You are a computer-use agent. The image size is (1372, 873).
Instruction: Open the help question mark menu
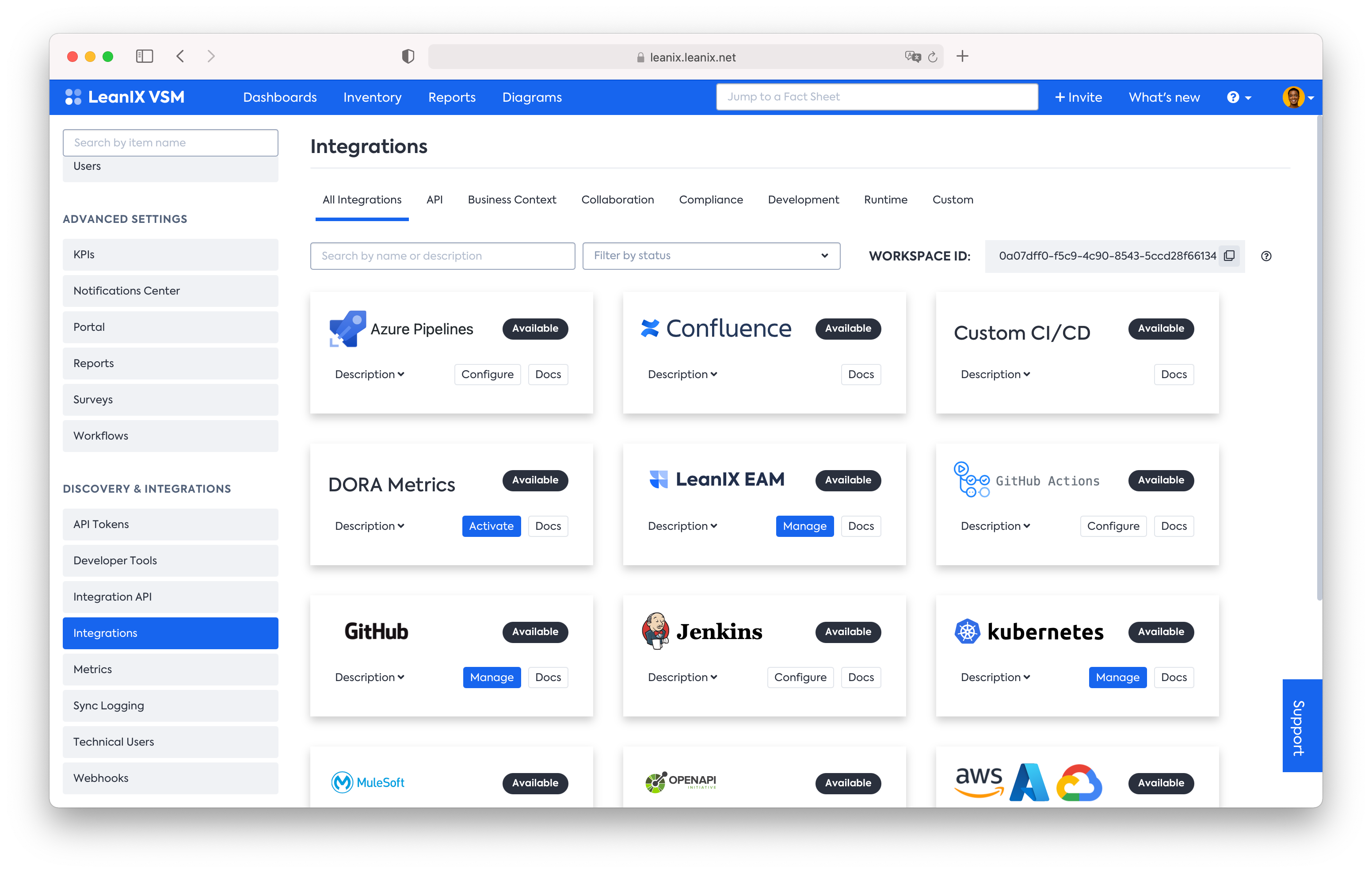[x=1239, y=97]
